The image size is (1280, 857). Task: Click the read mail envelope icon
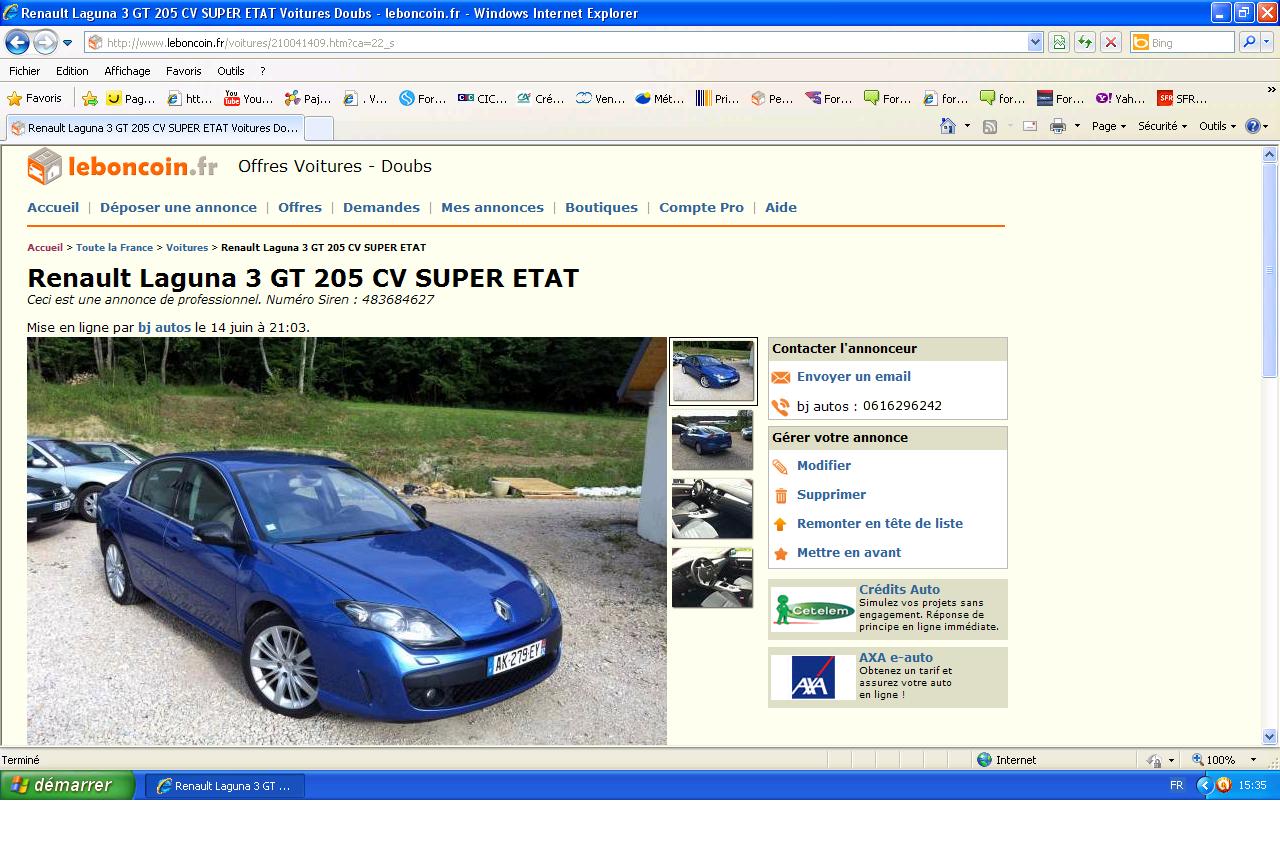(1030, 126)
